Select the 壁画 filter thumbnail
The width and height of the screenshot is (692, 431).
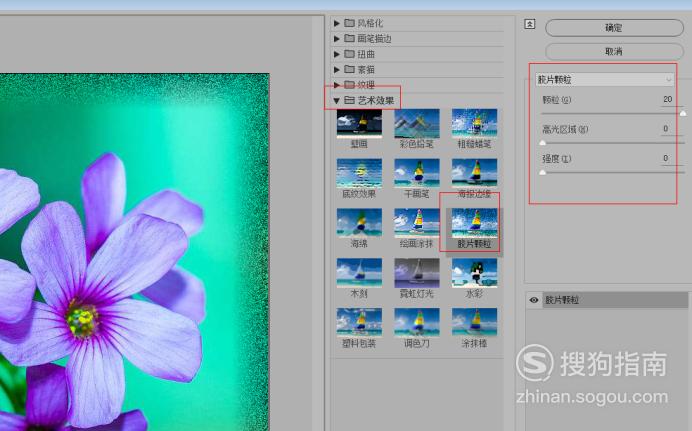(359, 123)
